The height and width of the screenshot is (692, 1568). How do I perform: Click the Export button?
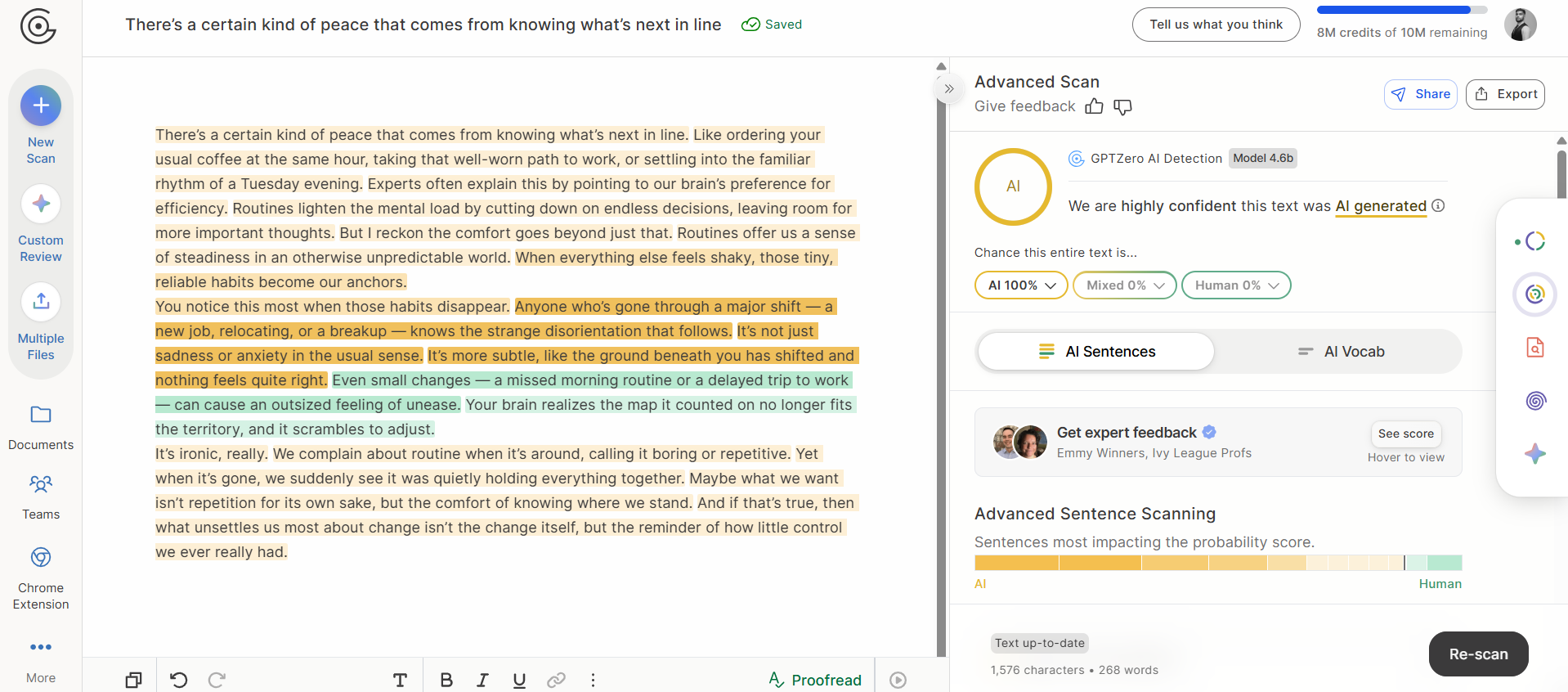(x=1505, y=94)
